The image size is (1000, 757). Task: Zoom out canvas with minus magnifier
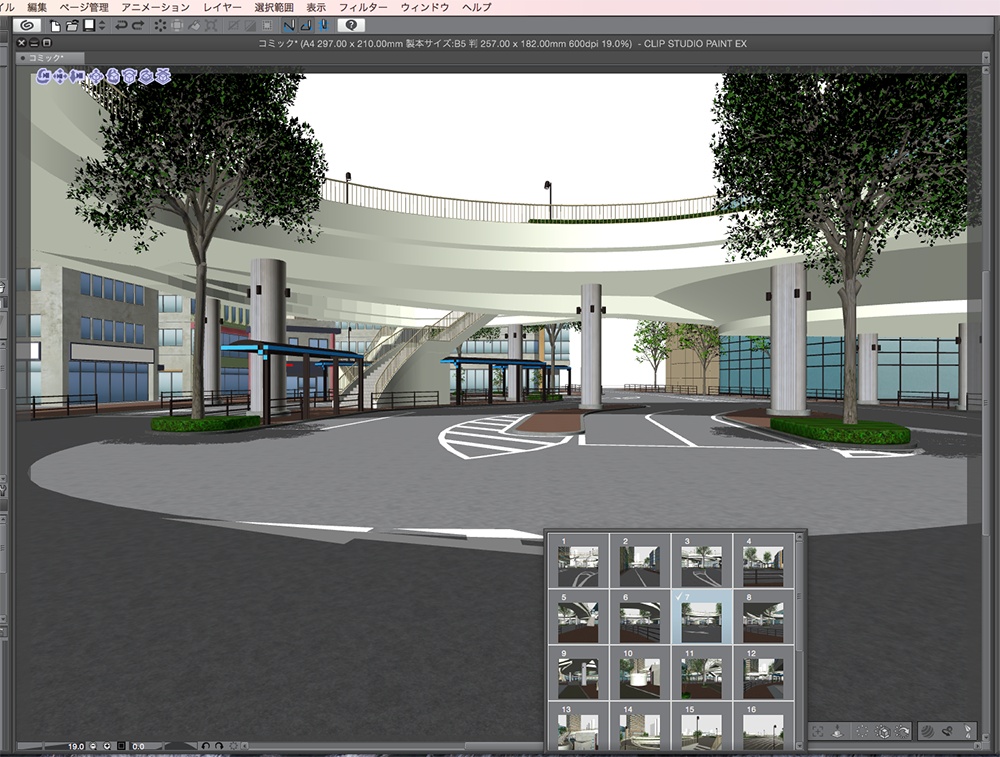94,746
